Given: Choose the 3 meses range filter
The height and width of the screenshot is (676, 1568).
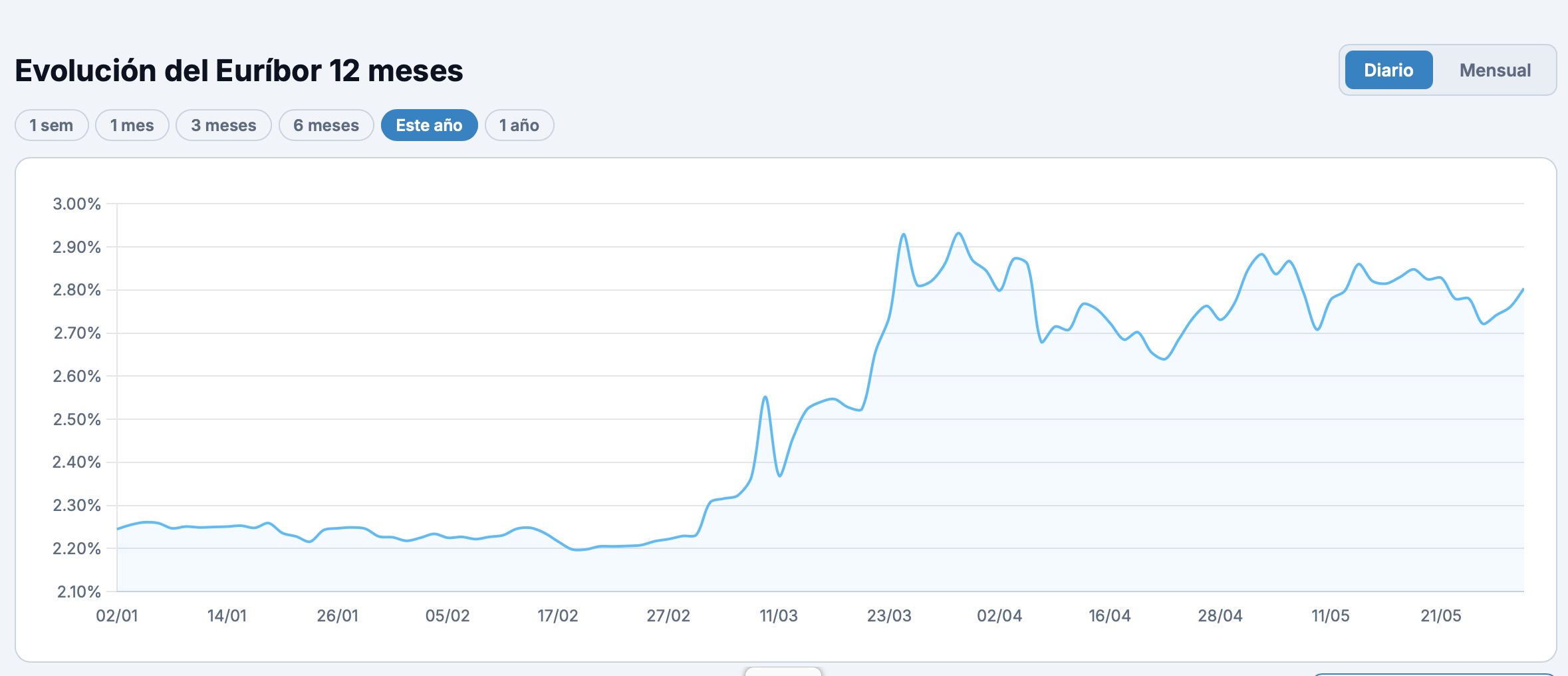Looking at the screenshot, I should tap(223, 125).
